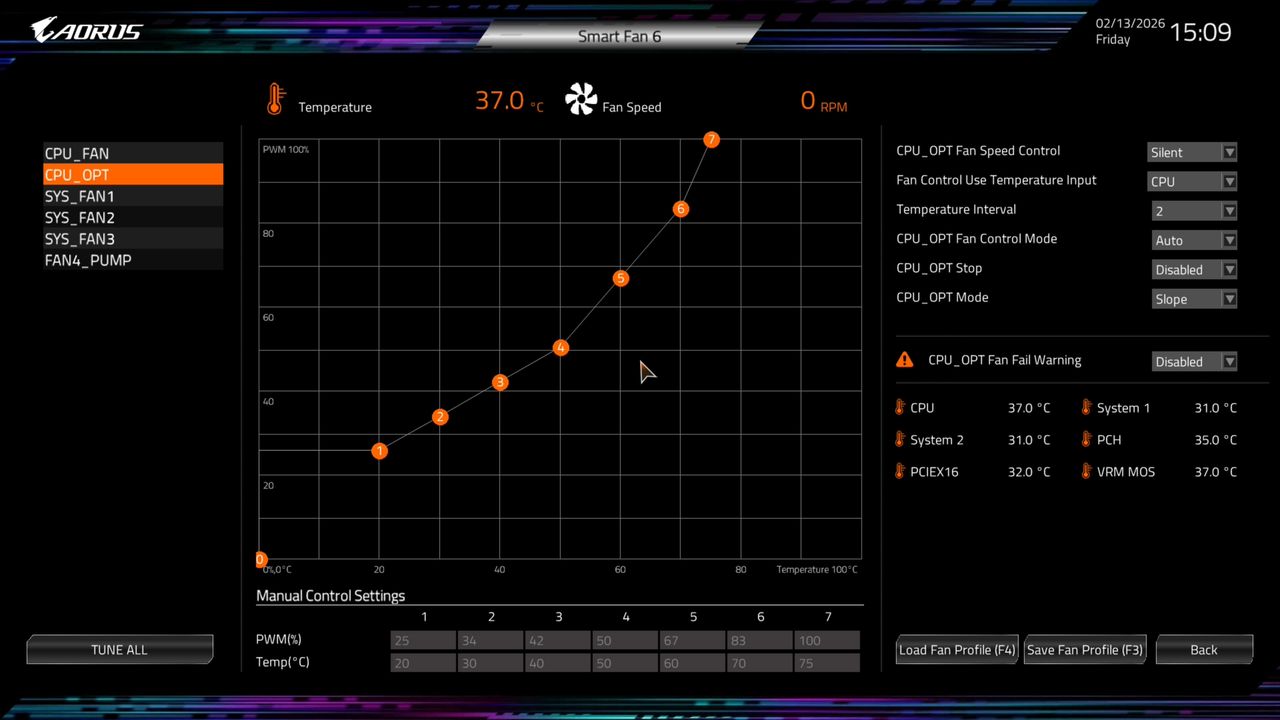Click the Save Fan Profile button
This screenshot has width=1280, height=720.
(x=1084, y=649)
